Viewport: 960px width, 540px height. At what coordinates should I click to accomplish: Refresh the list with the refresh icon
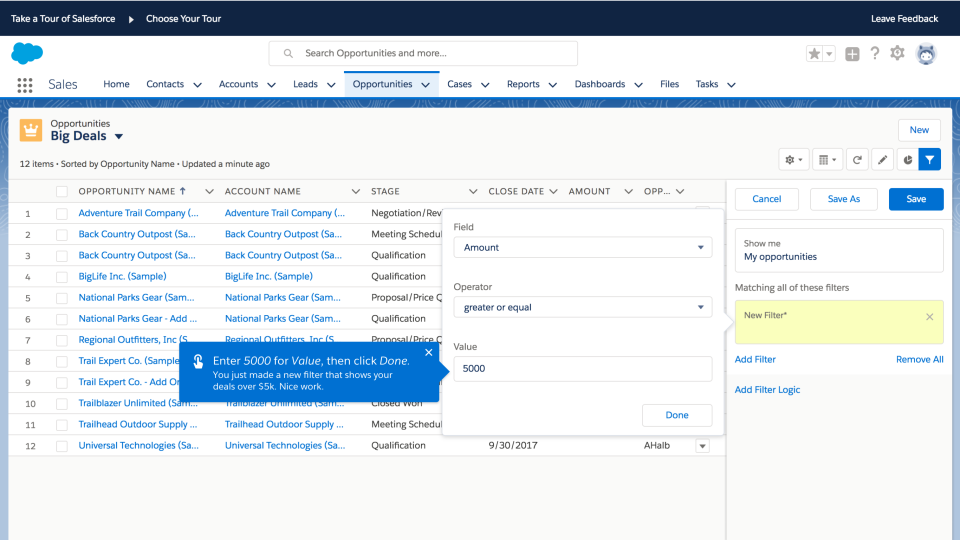point(857,160)
